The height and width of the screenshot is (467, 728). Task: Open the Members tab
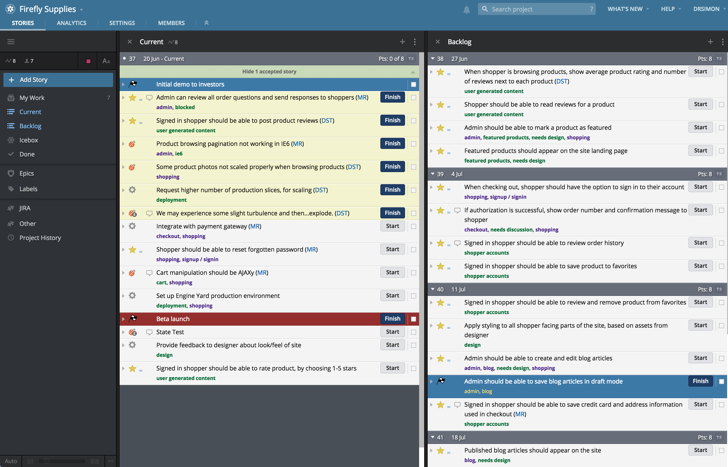pyautogui.click(x=171, y=22)
